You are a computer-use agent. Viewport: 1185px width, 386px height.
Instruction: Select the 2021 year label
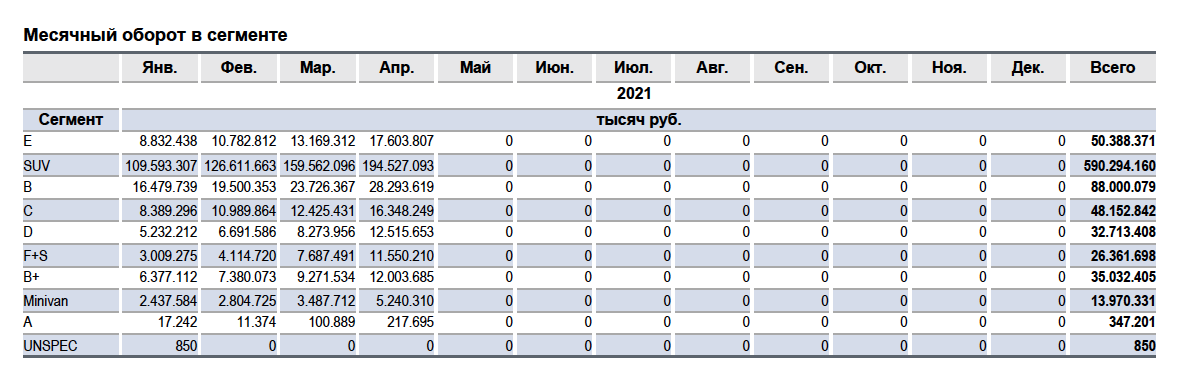click(x=633, y=94)
